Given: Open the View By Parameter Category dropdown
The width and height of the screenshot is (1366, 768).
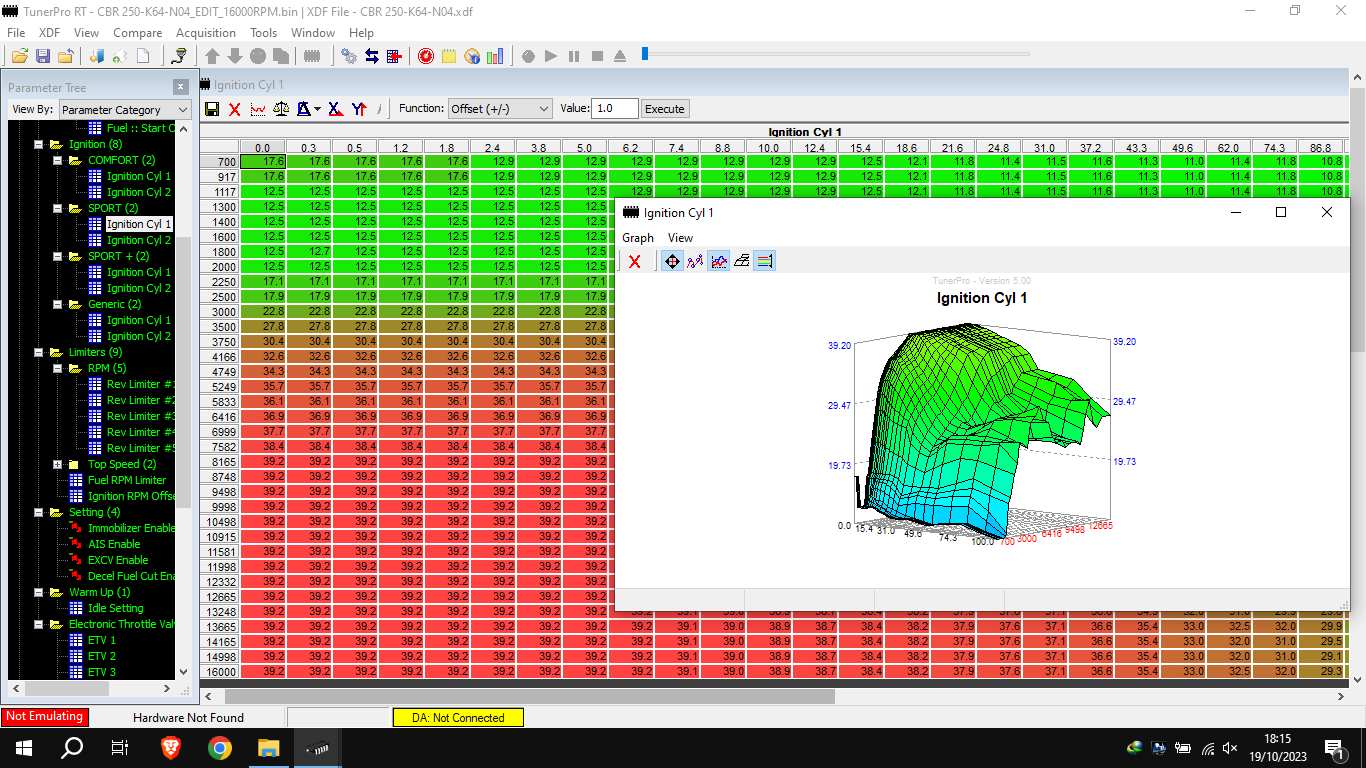Looking at the screenshot, I should (x=125, y=109).
